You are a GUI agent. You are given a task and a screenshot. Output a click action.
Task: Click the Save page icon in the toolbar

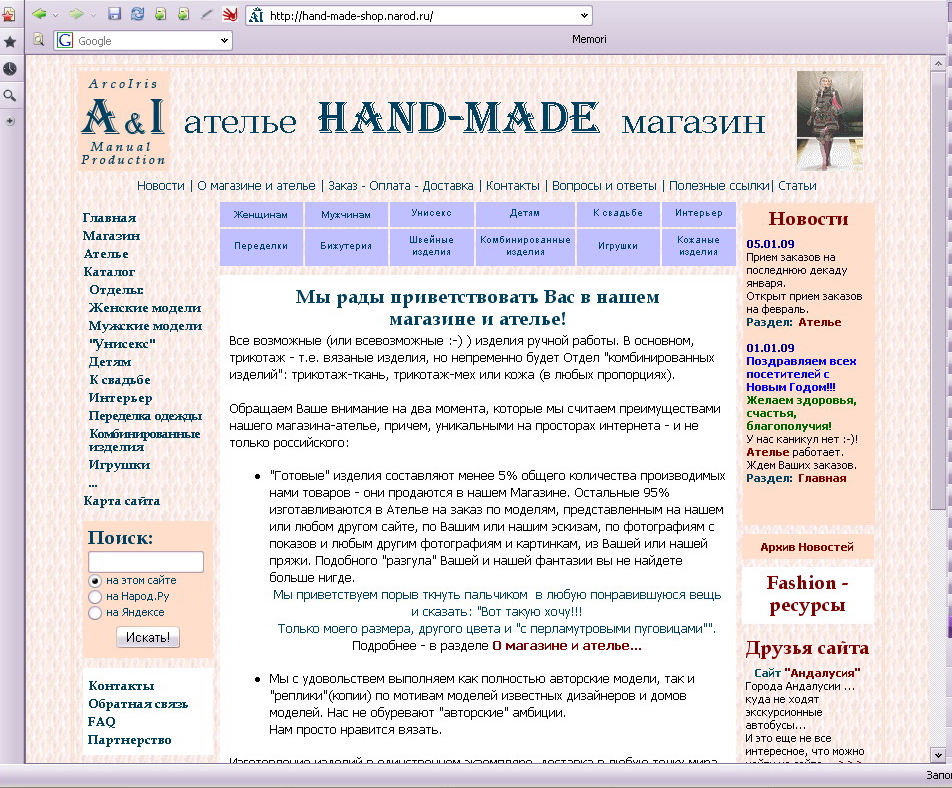(x=115, y=14)
